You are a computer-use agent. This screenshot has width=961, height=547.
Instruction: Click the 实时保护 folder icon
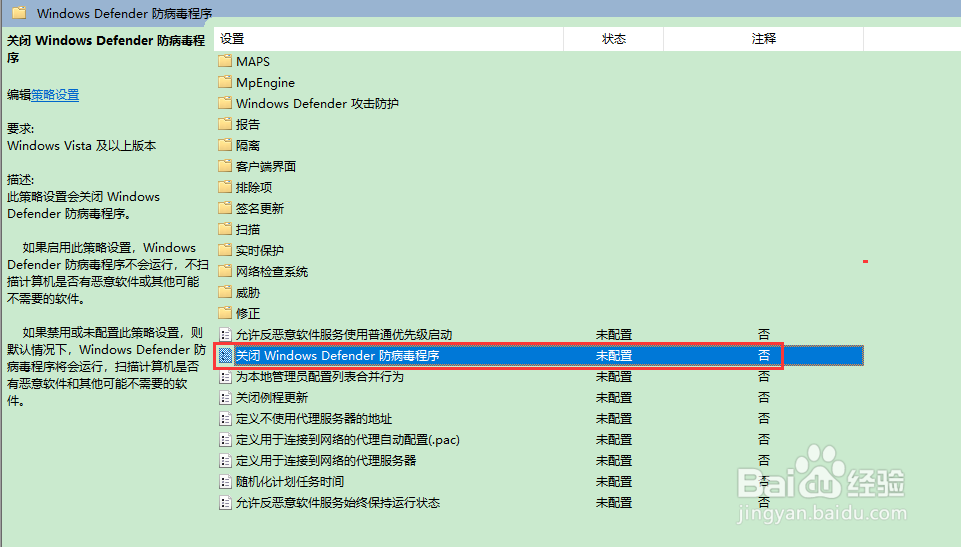click(x=225, y=249)
